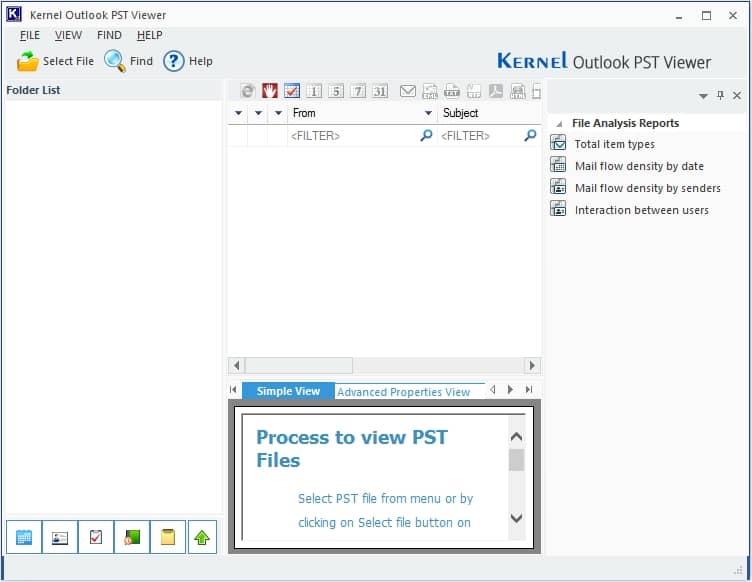The image size is (752, 582).
Task: Click the red hand stop icon
Action: coord(270,91)
